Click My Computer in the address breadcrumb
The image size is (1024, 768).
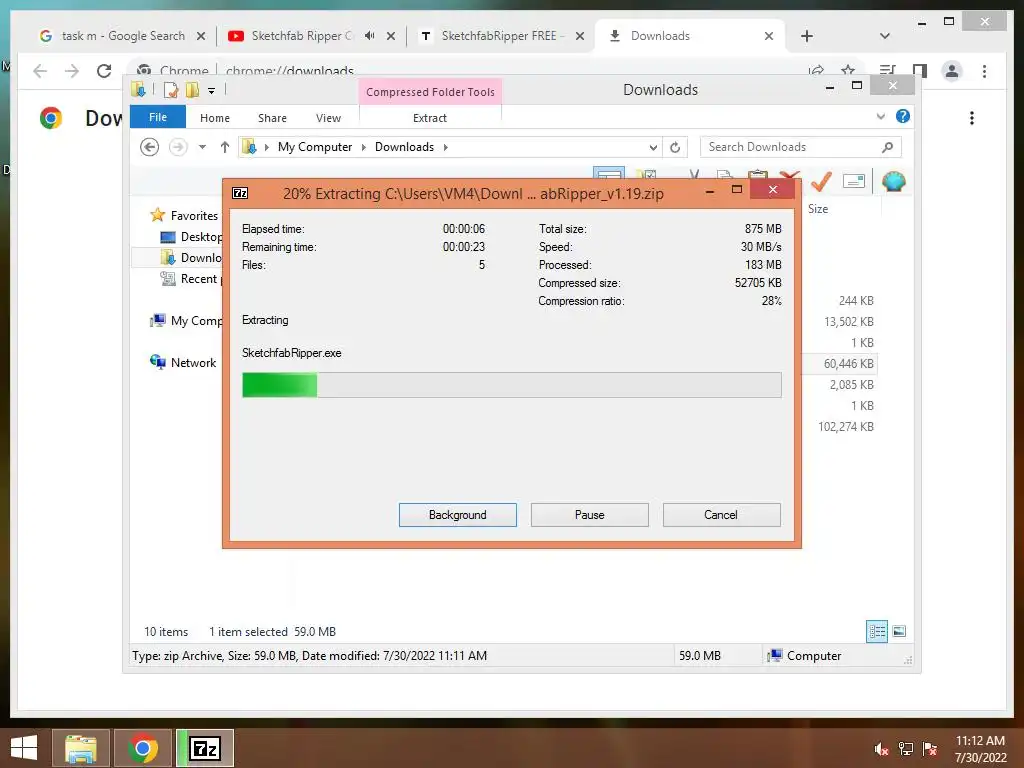[315, 147]
